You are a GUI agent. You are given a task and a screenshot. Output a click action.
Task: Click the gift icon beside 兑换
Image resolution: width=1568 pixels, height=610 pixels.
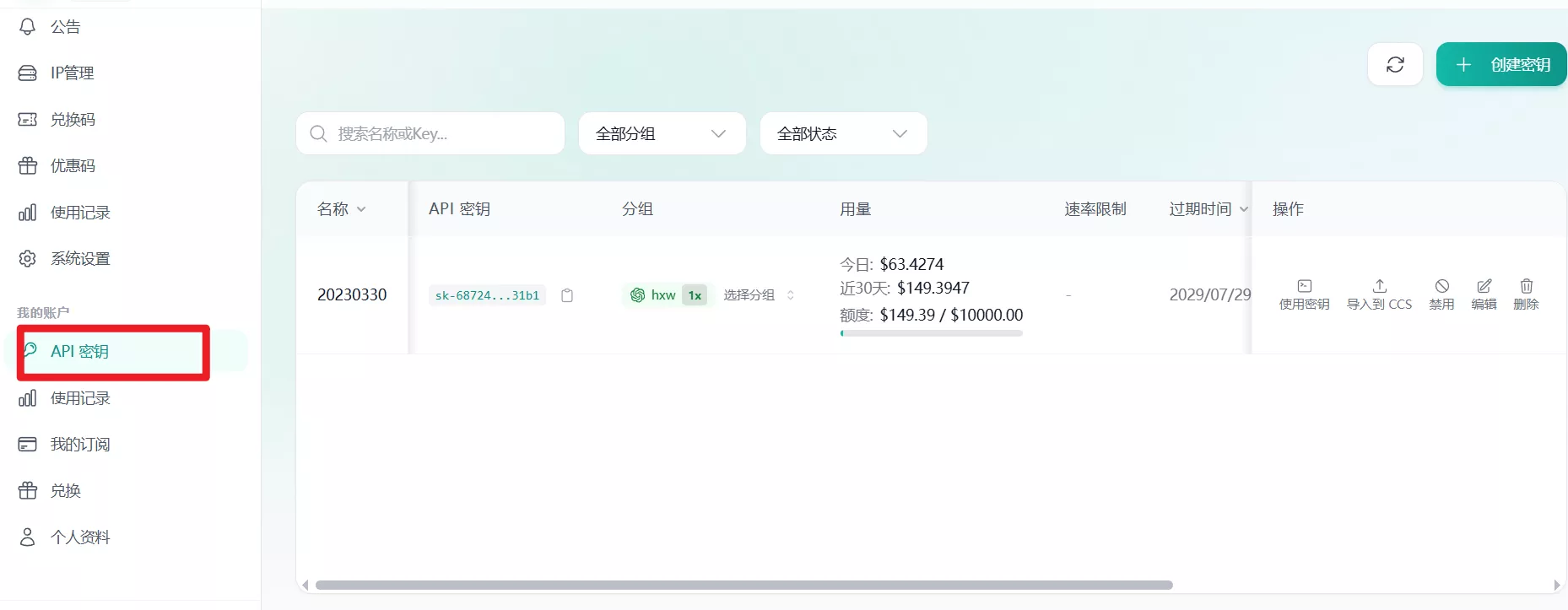[28, 491]
